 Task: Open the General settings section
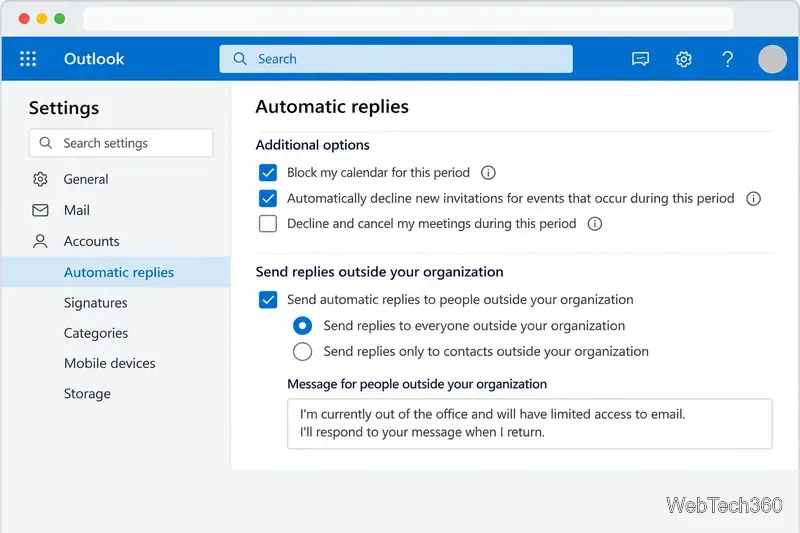coord(86,179)
